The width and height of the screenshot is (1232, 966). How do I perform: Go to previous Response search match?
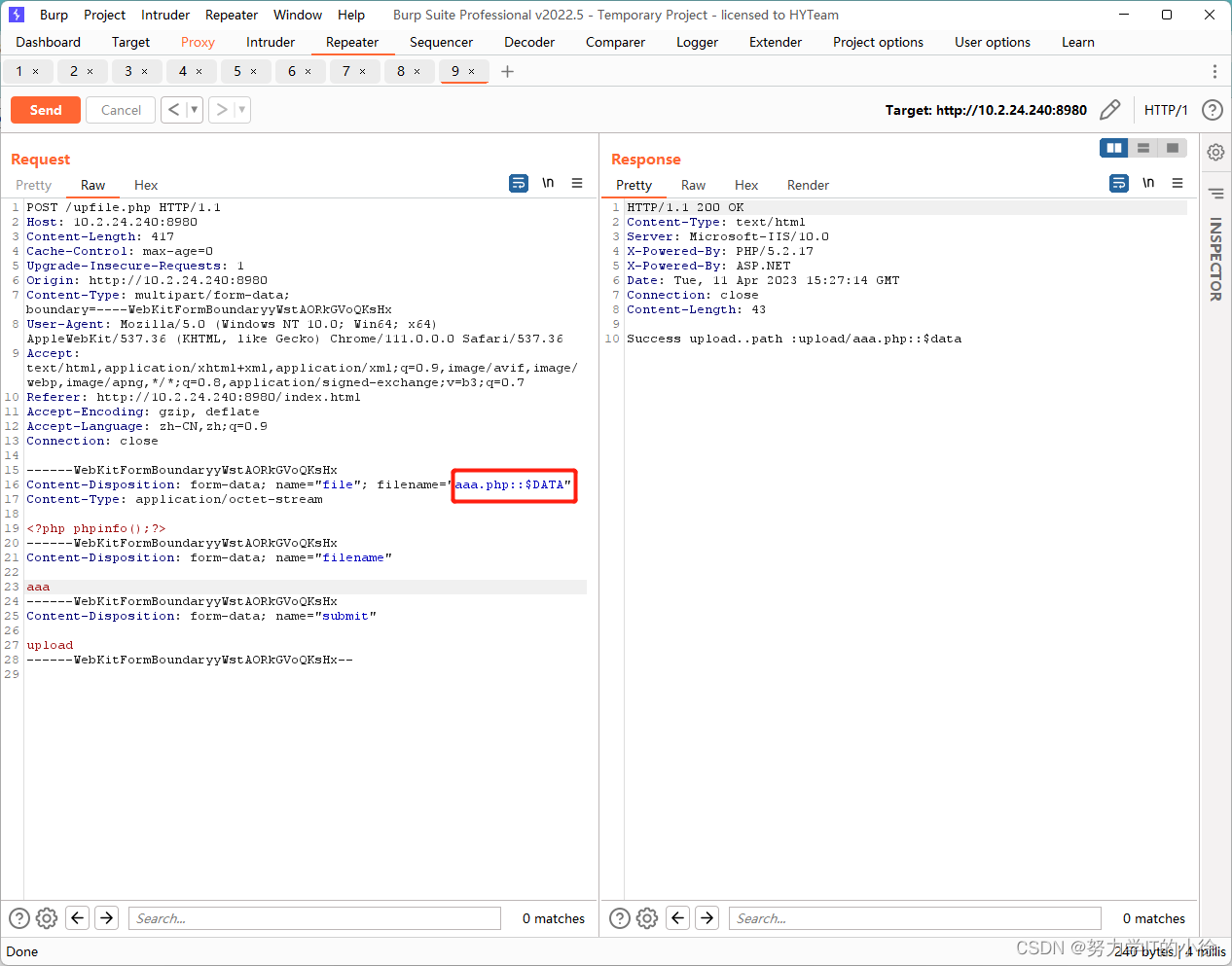coord(678,917)
